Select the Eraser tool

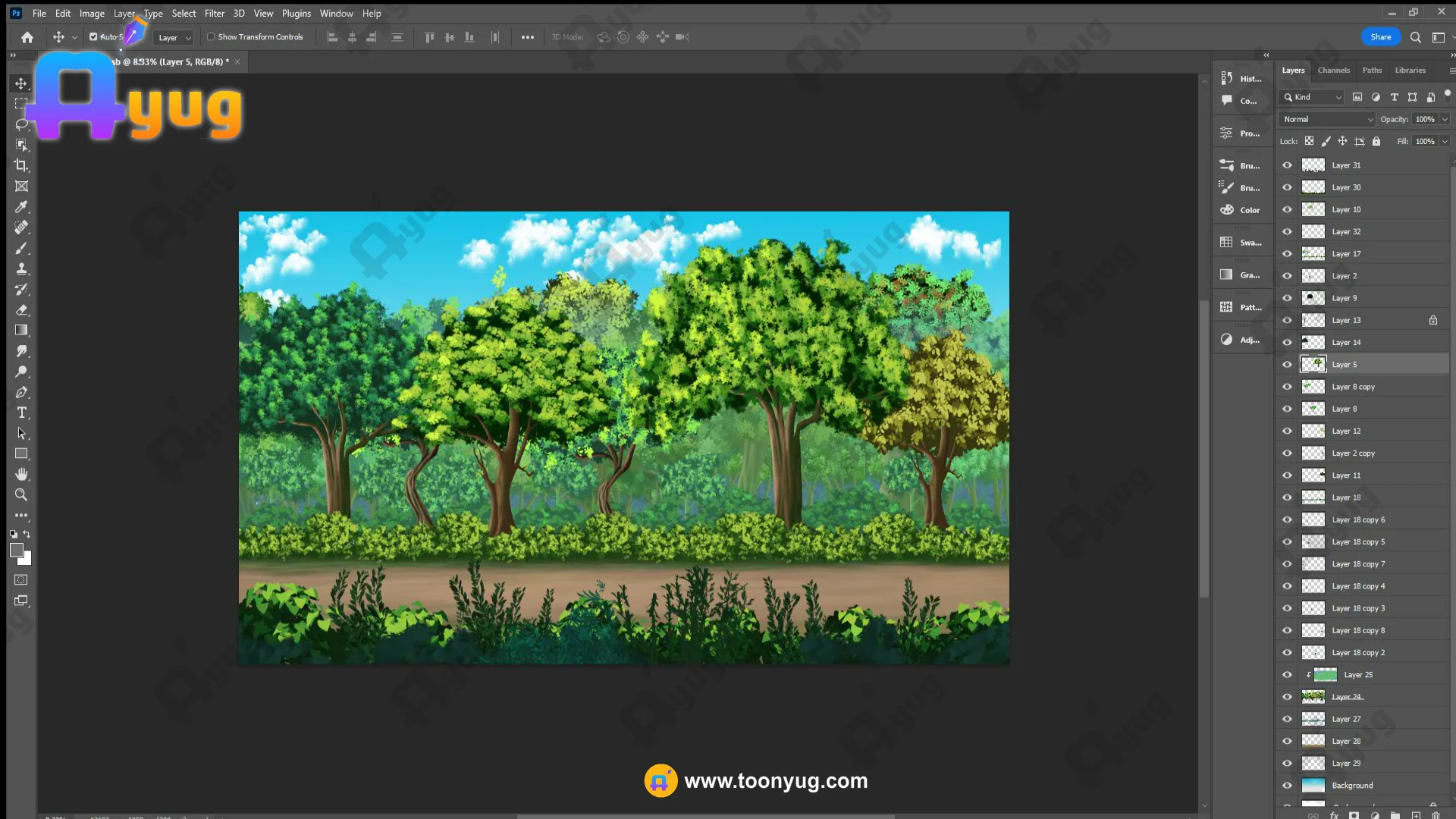click(x=21, y=309)
